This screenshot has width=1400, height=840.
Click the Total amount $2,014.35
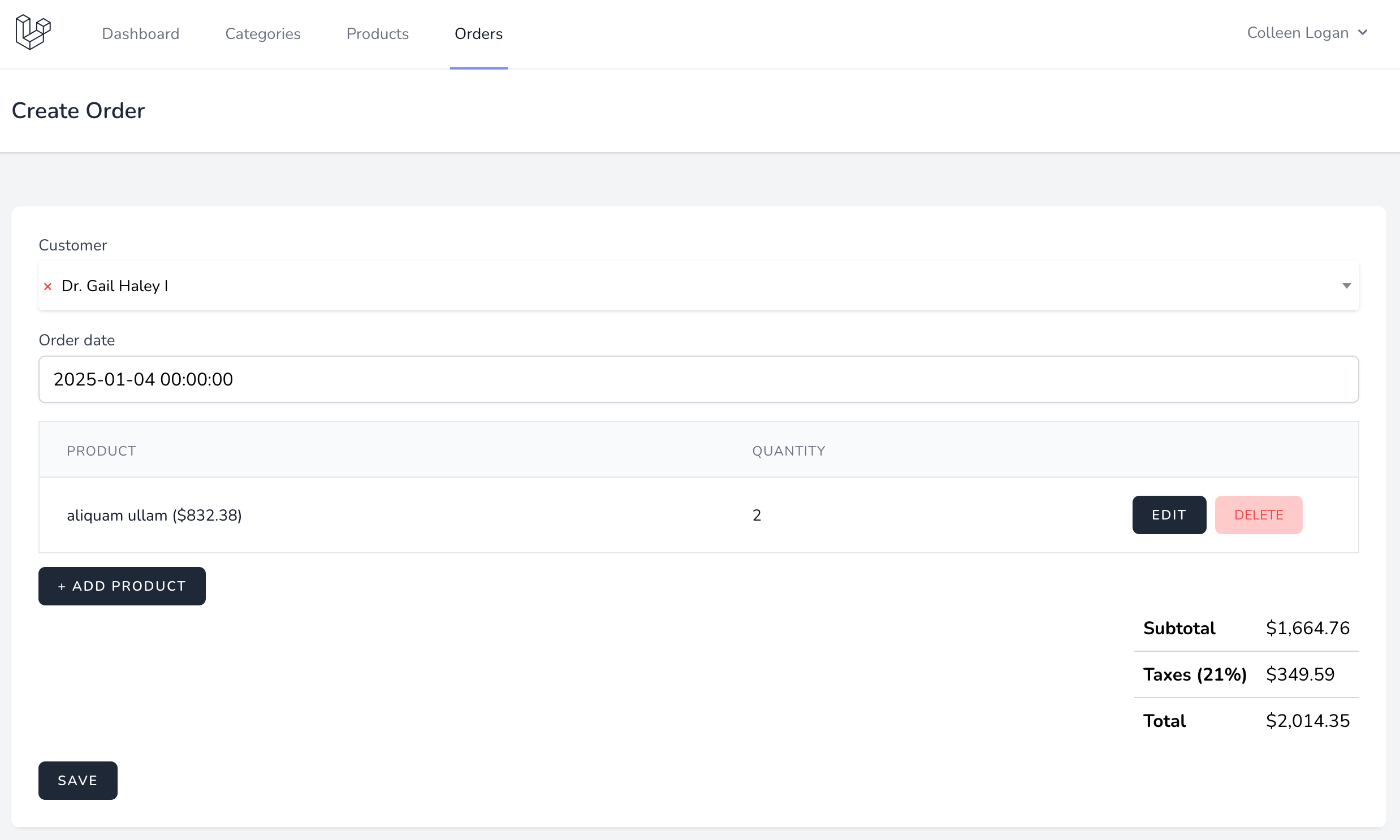[1307, 721]
